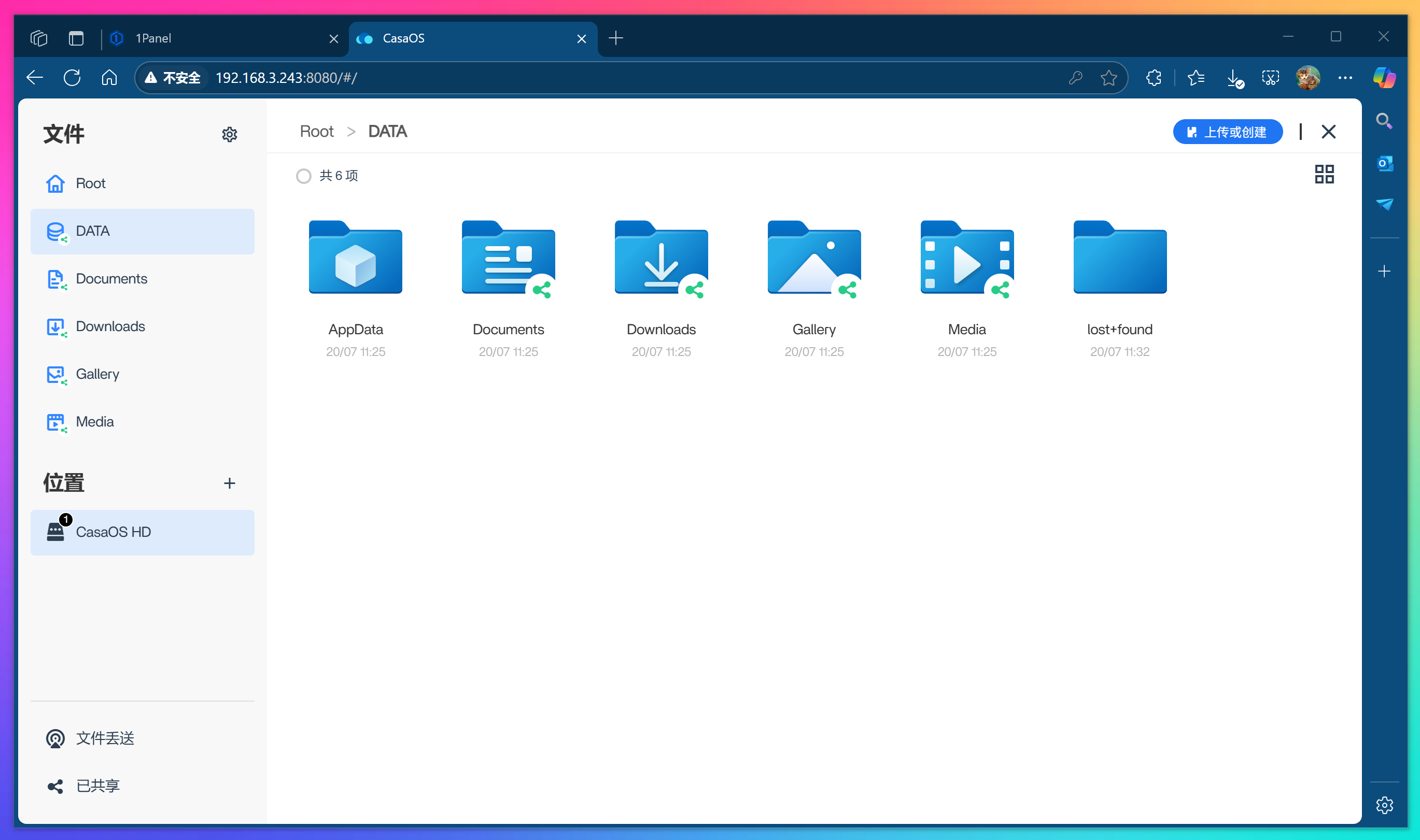Viewport: 1420px width, 840px height.
Task: Open the Copilot icon in browser toolbar
Action: (1384, 78)
